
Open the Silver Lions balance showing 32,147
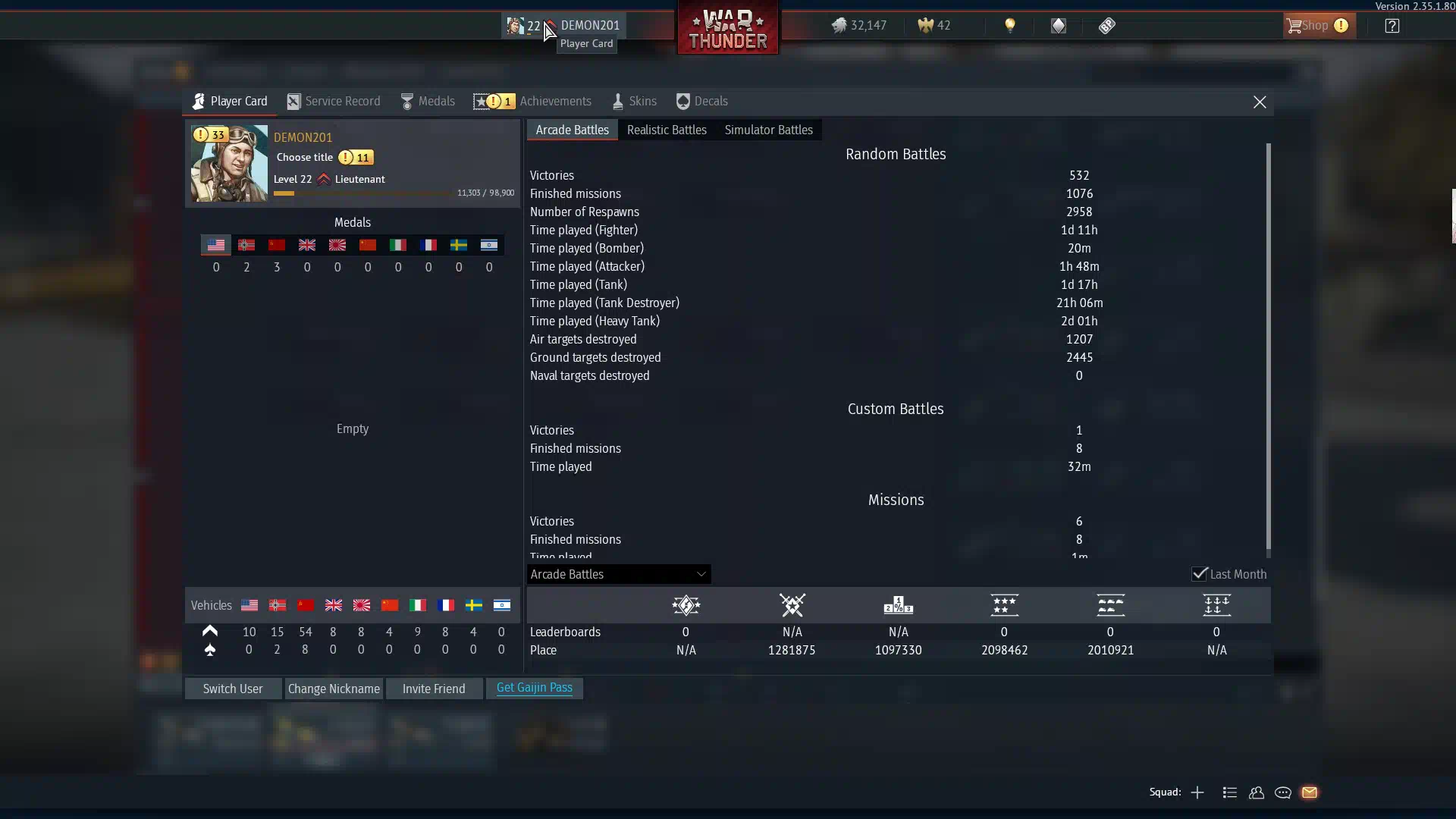point(858,25)
